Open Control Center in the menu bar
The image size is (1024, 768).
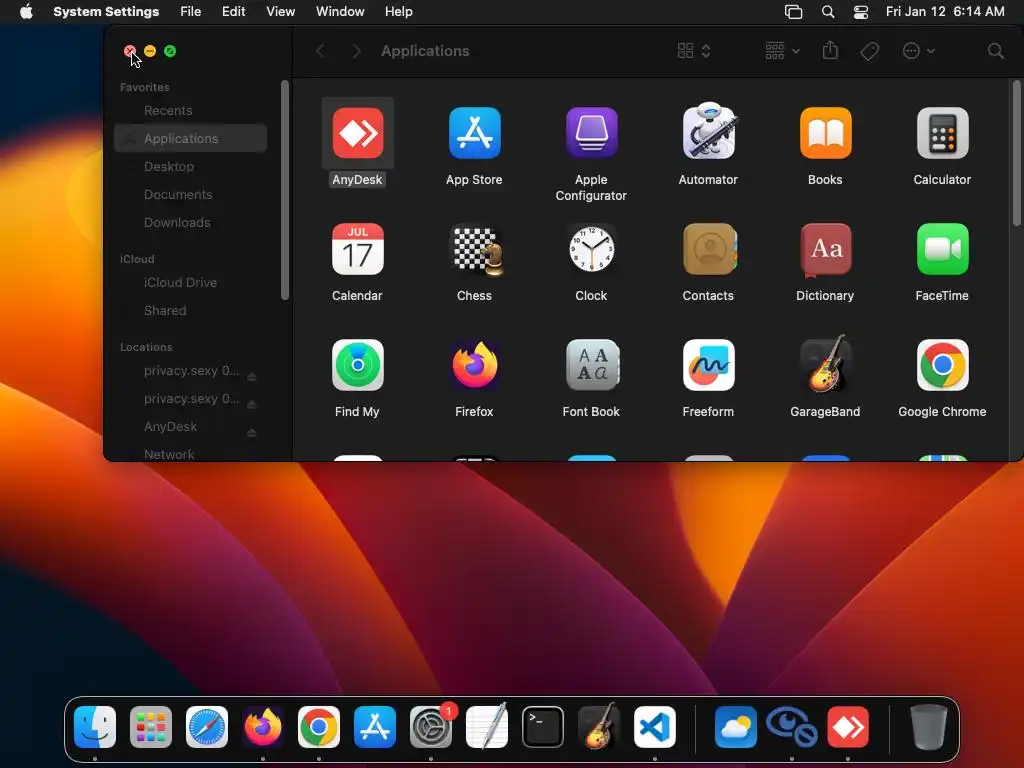(861, 12)
